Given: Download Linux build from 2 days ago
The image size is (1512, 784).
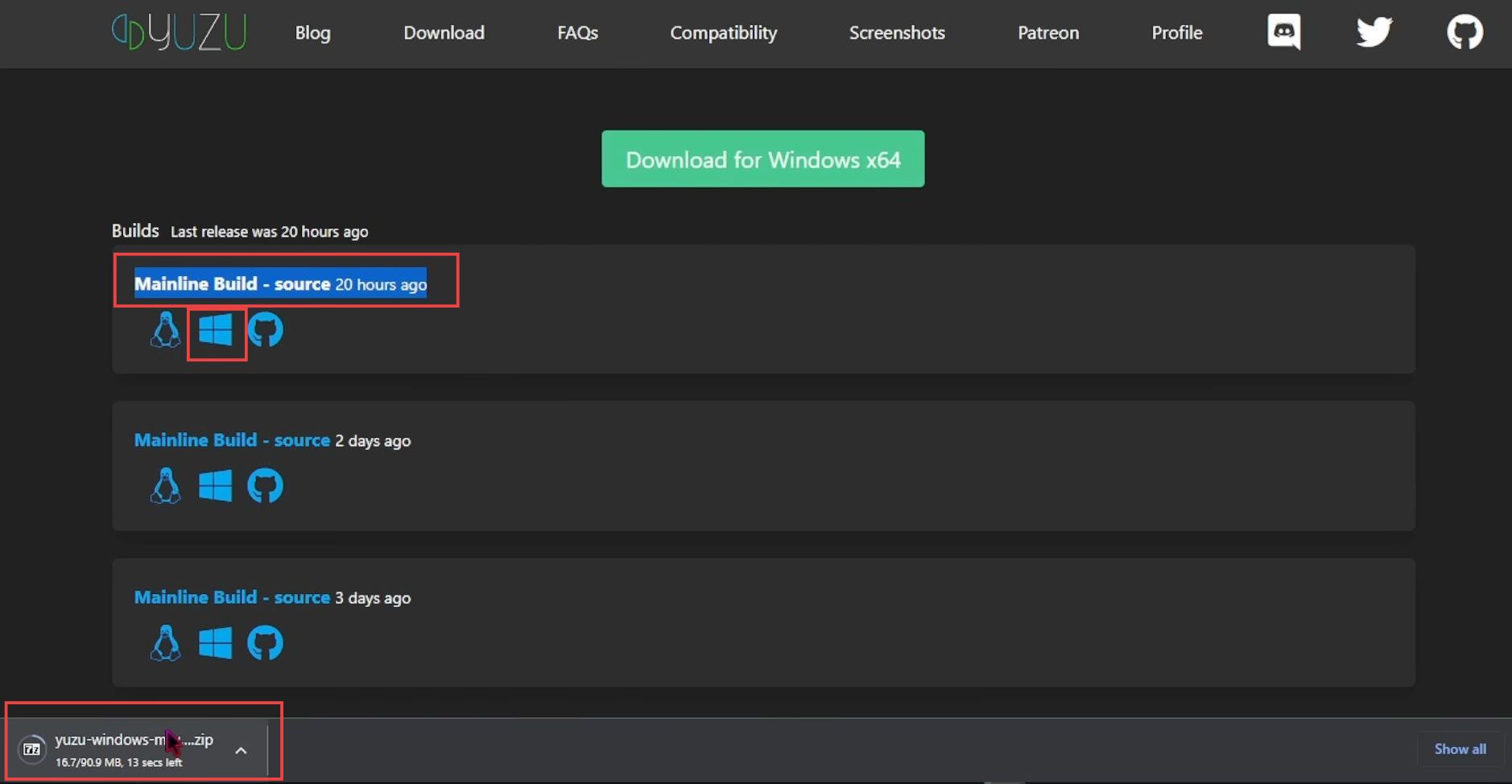Looking at the screenshot, I should (166, 486).
